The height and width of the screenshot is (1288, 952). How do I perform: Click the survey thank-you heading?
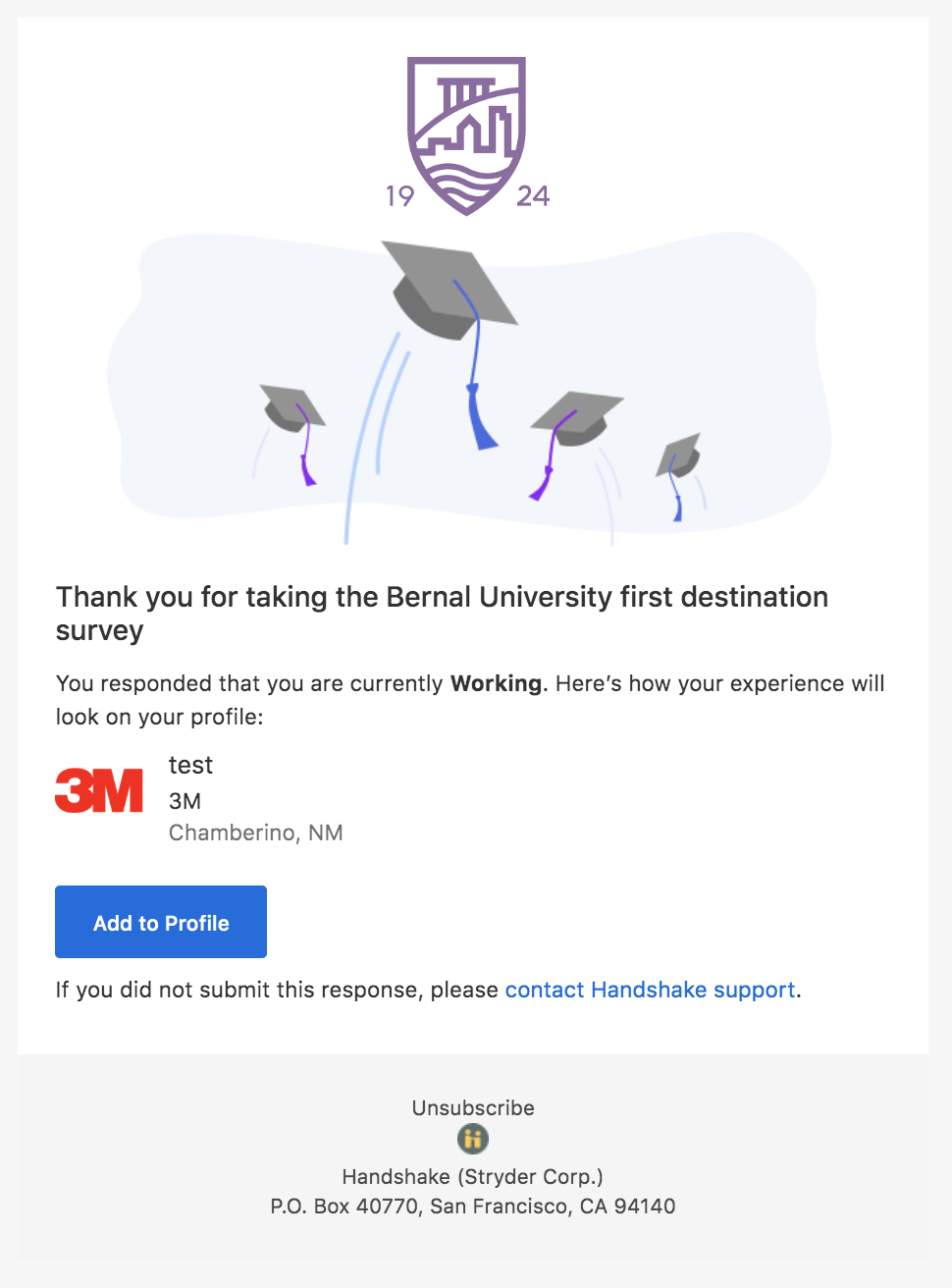tap(442, 614)
